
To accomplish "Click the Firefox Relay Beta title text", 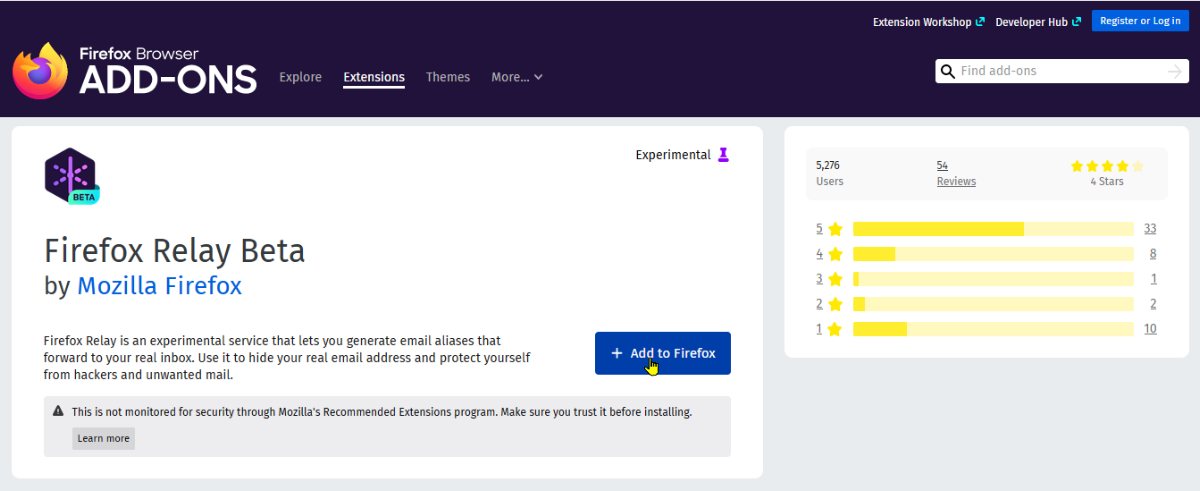I will [175, 249].
